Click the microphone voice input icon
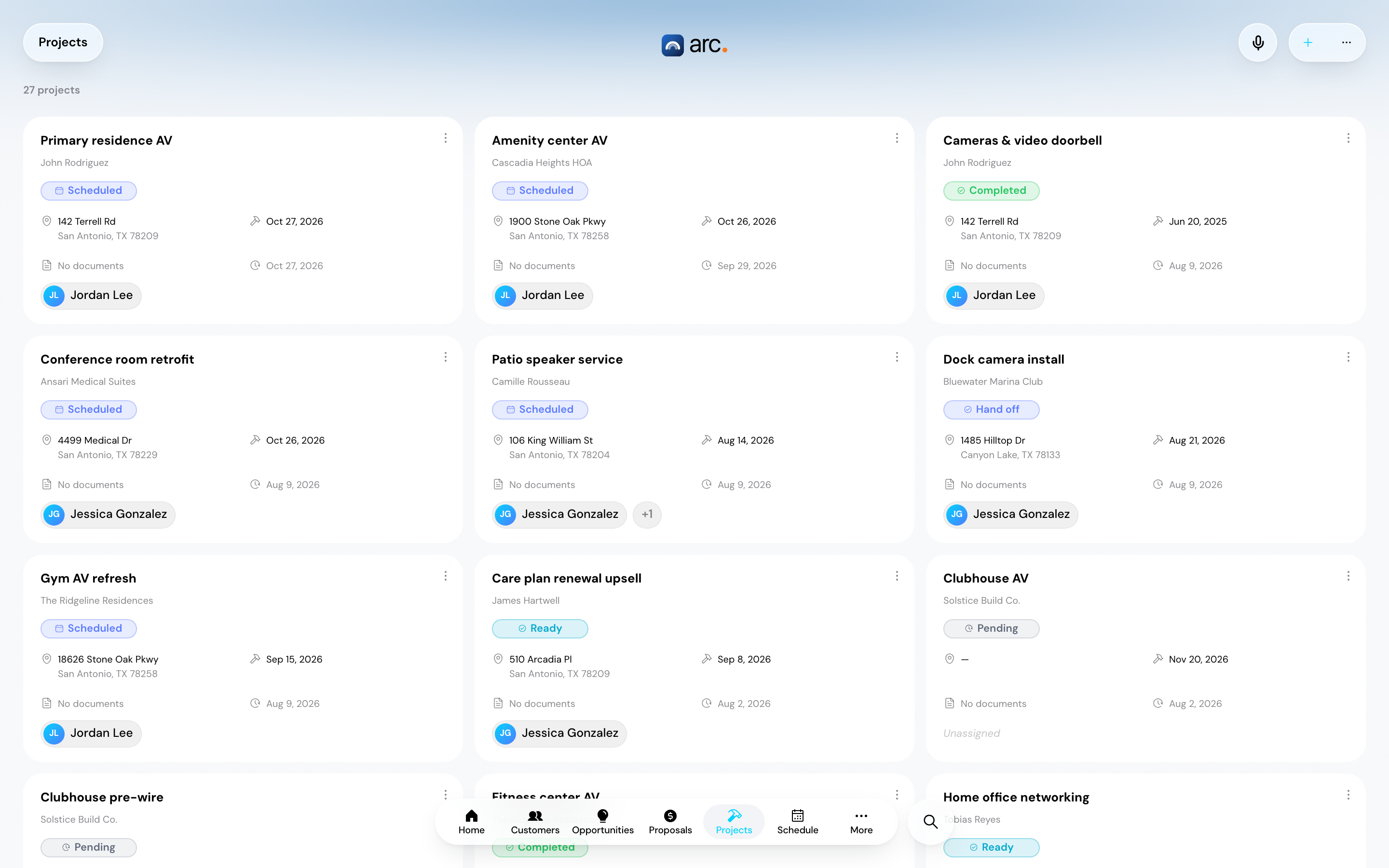The height and width of the screenshot is (868, 1389). click(x=1257, y=42)
